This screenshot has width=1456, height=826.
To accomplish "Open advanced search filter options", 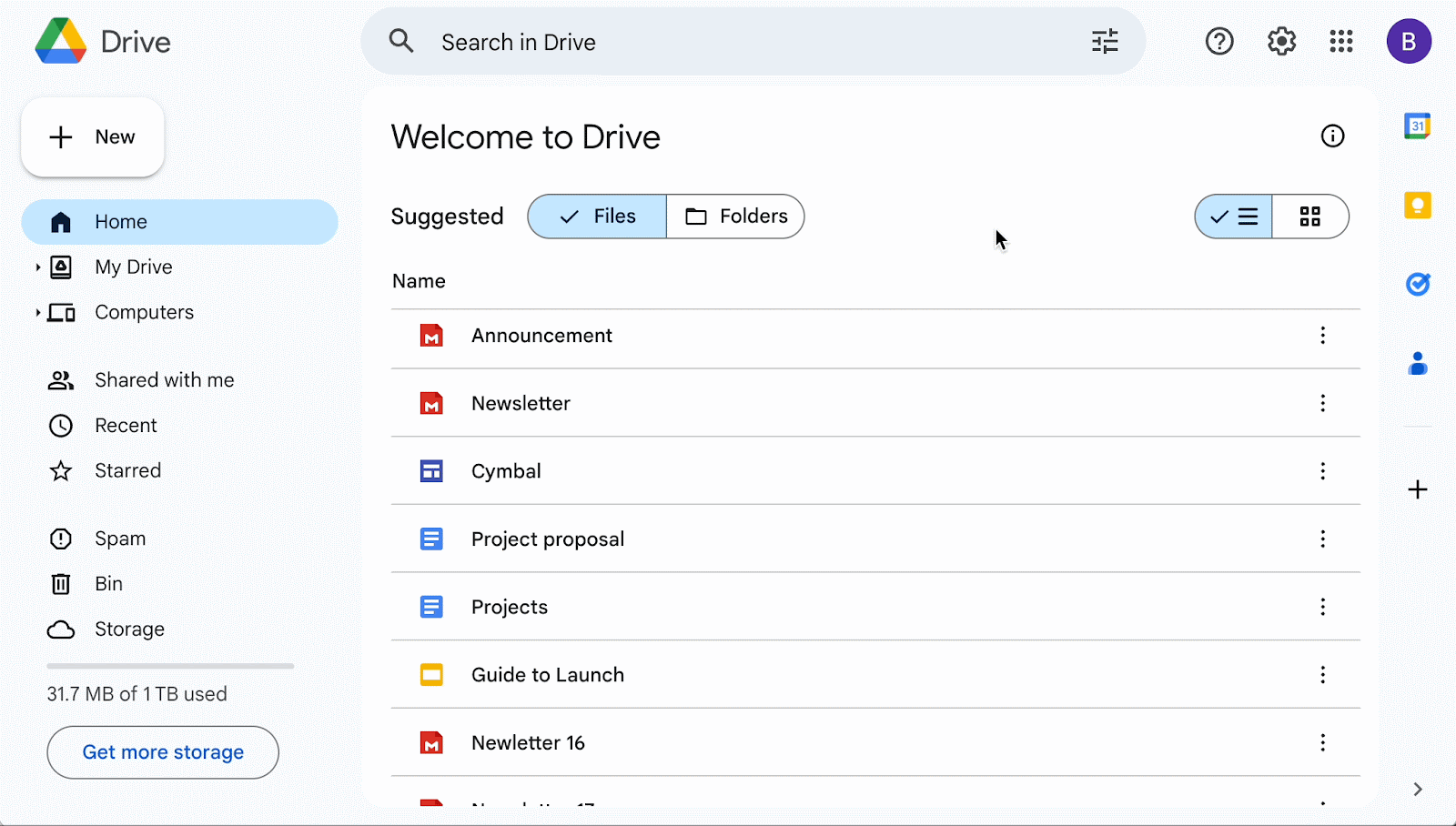I will [1105, 41].
